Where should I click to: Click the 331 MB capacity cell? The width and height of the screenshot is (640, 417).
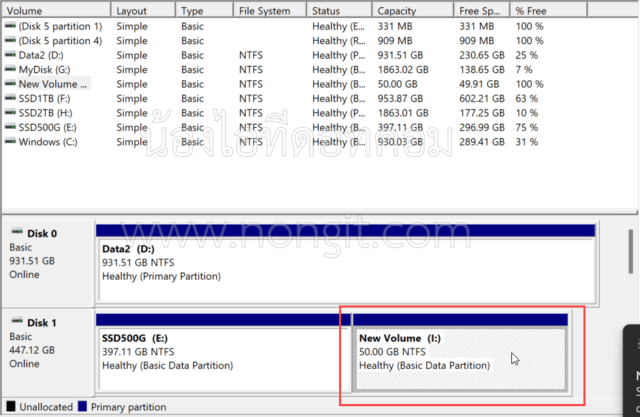(395, 26)
